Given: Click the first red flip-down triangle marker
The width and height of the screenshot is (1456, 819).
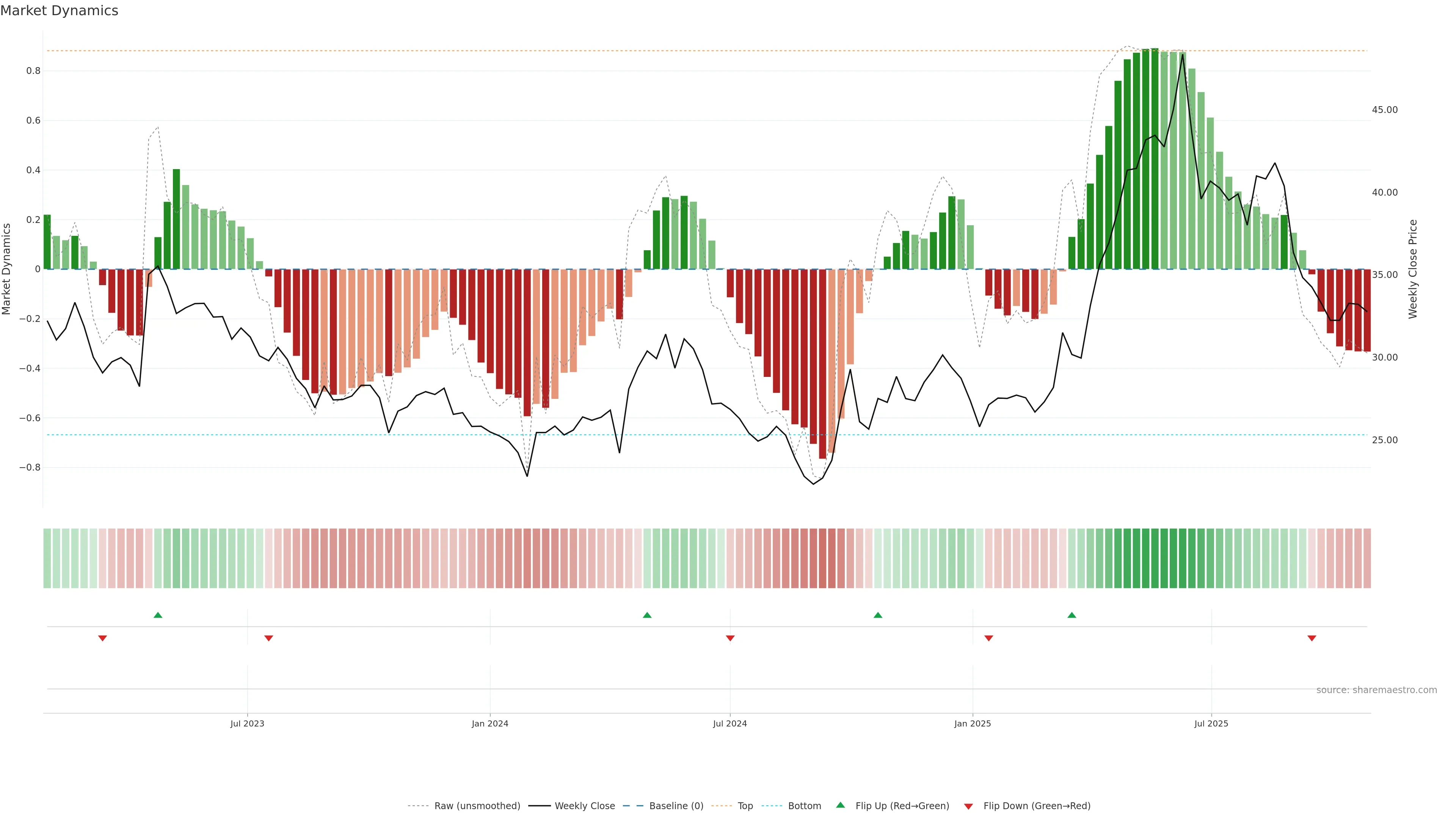Looking at the screenshot, I should tap(102, 638).
